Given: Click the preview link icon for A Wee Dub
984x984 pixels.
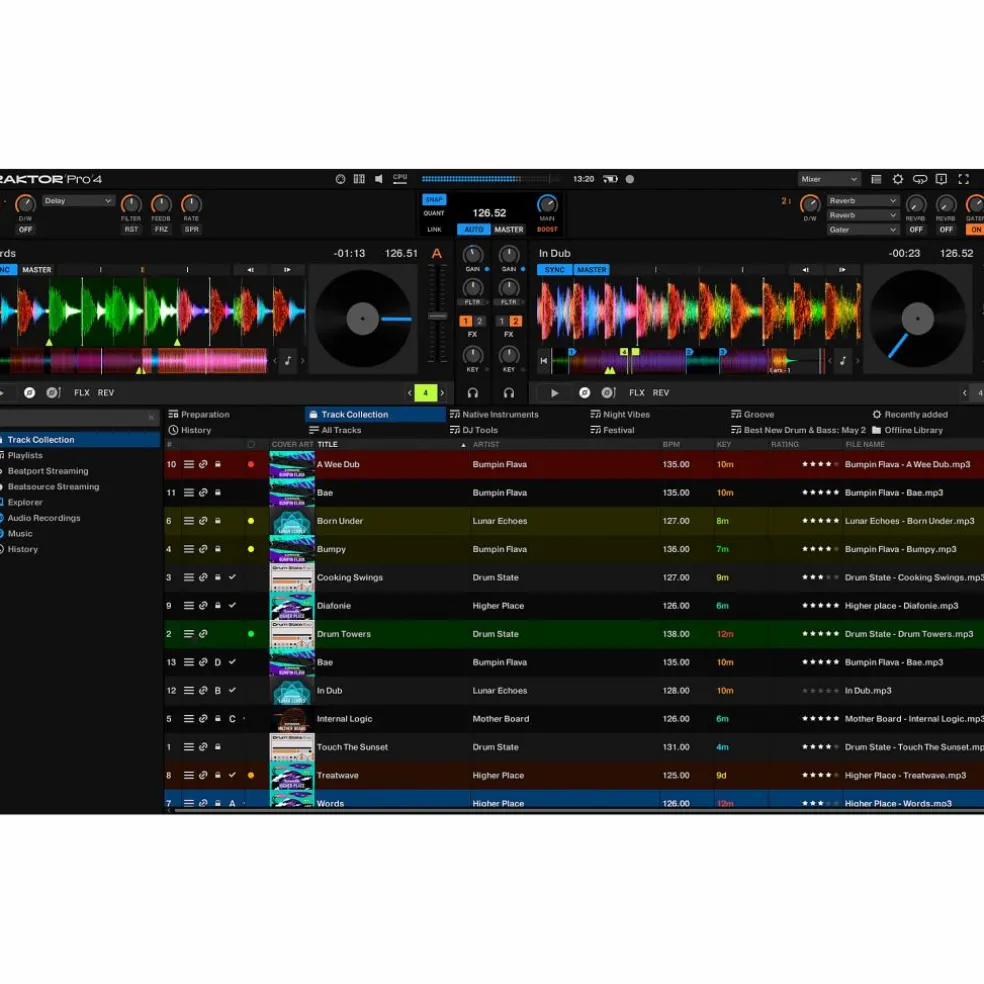Looking at the screenshot, I should [203, 464].
